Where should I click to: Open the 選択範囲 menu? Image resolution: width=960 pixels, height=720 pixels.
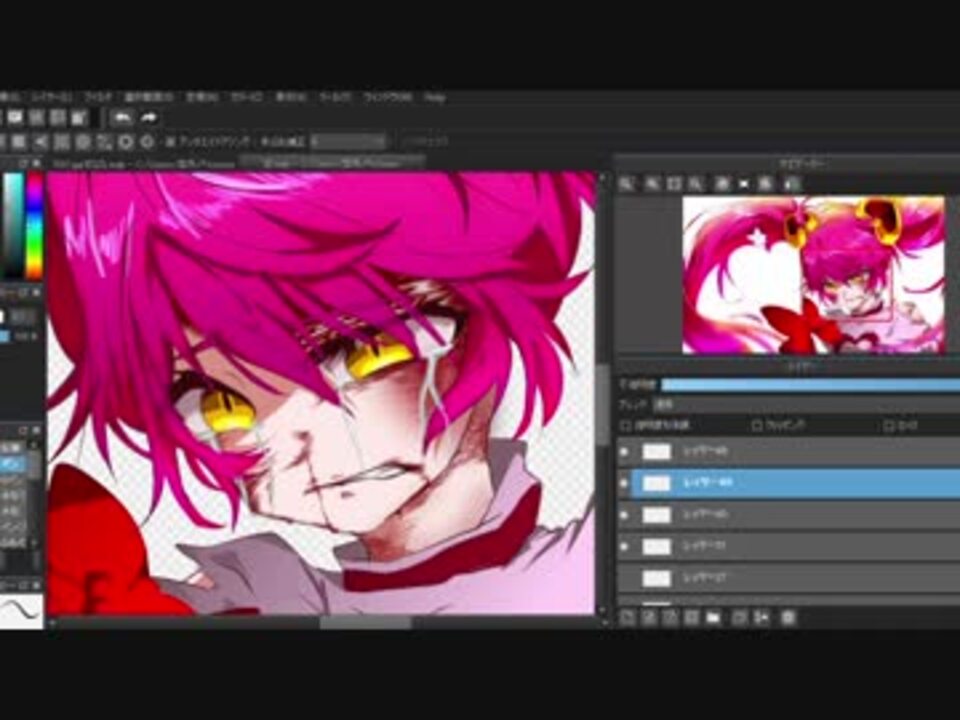point(149,97)
